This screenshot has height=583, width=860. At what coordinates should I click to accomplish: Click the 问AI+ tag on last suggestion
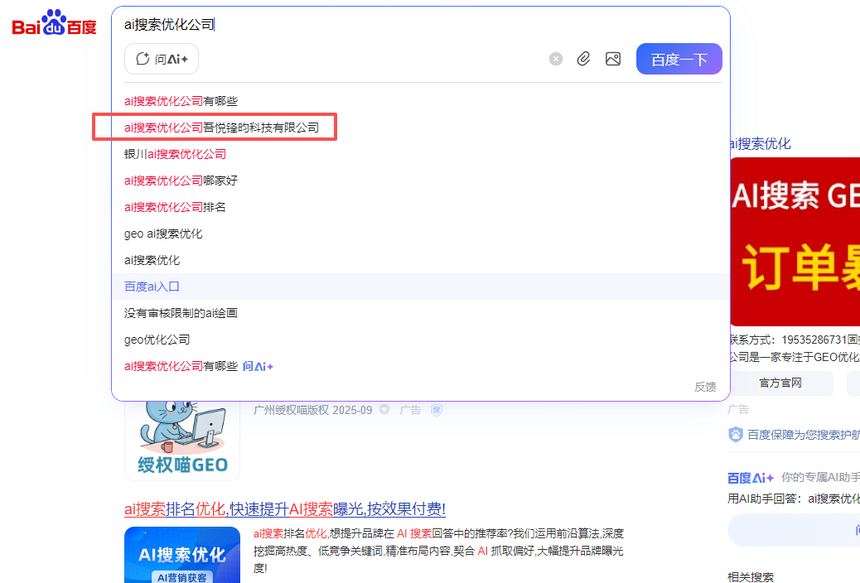(258, 366)
